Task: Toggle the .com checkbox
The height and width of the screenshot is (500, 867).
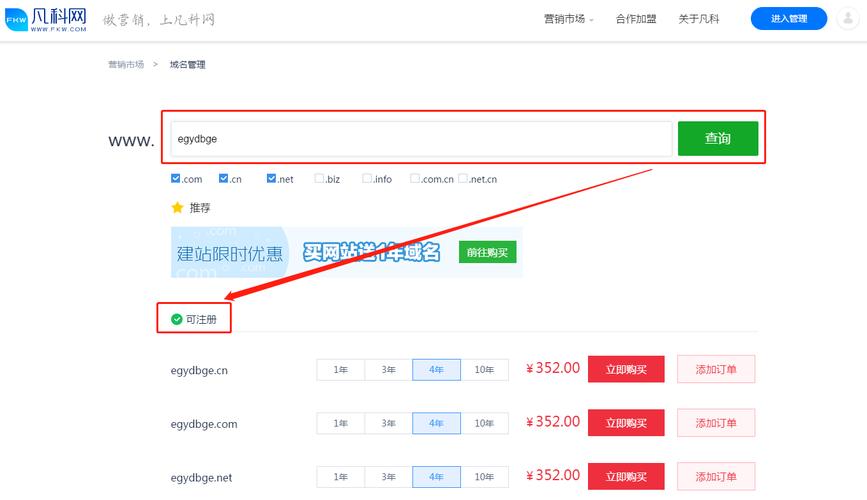Action: click(x=175, y=178)
